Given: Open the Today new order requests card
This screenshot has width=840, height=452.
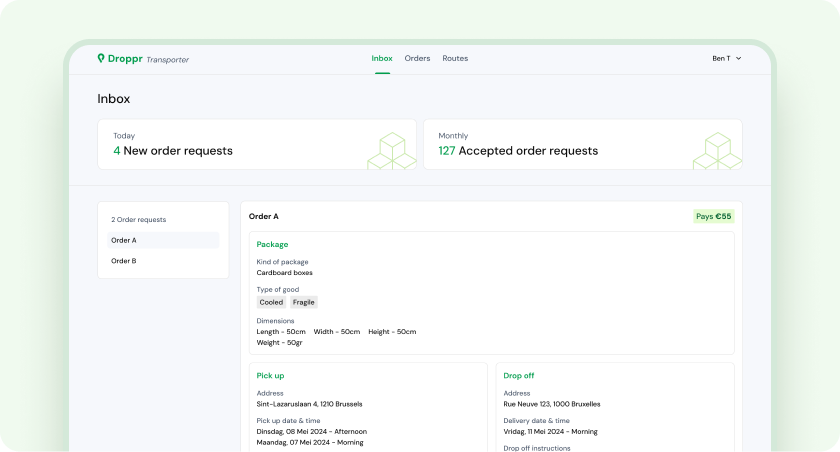Looking at the screenshot, I should coord(257,145).
